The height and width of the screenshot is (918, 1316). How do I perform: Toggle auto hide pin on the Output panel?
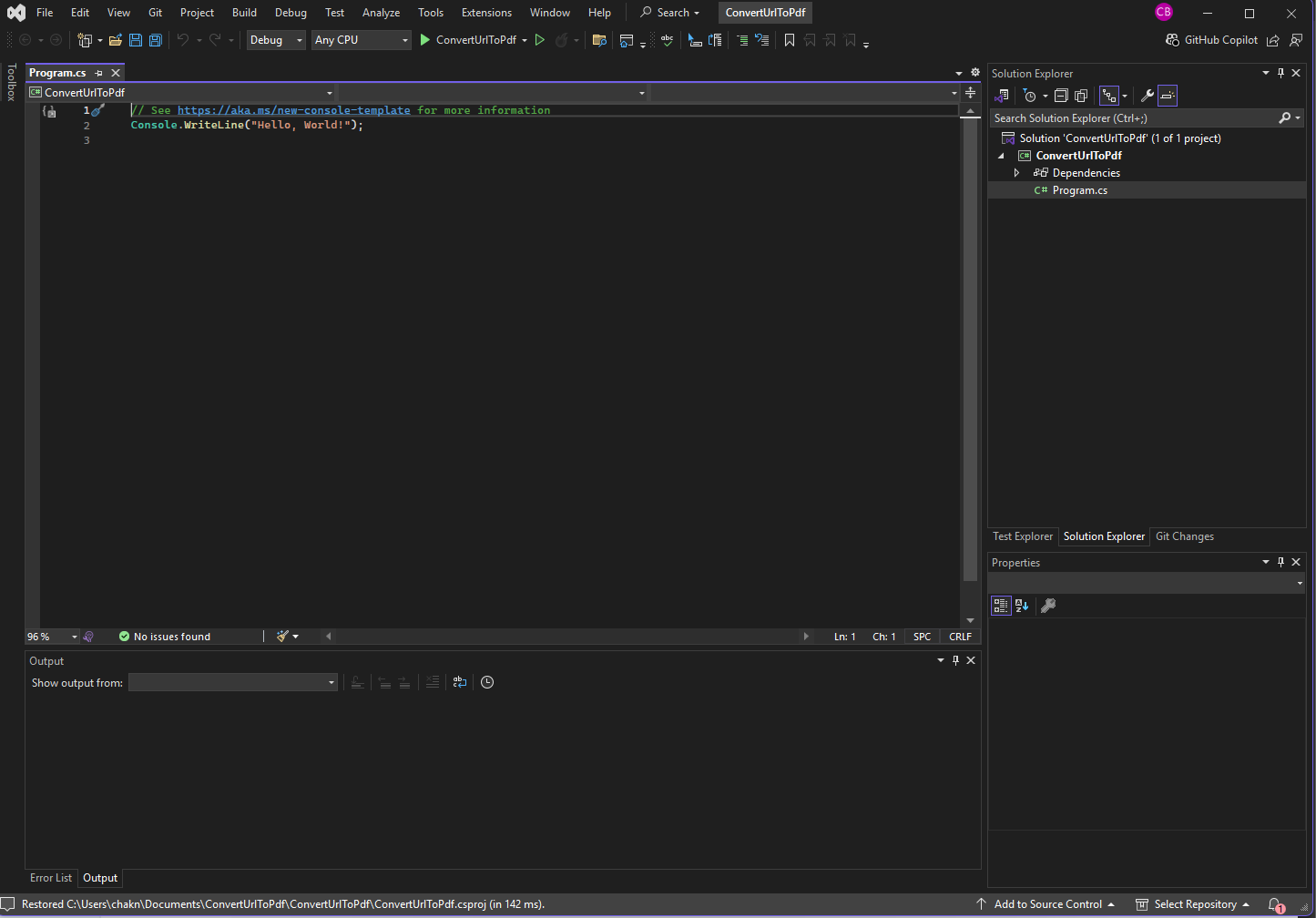pos(955,660)
